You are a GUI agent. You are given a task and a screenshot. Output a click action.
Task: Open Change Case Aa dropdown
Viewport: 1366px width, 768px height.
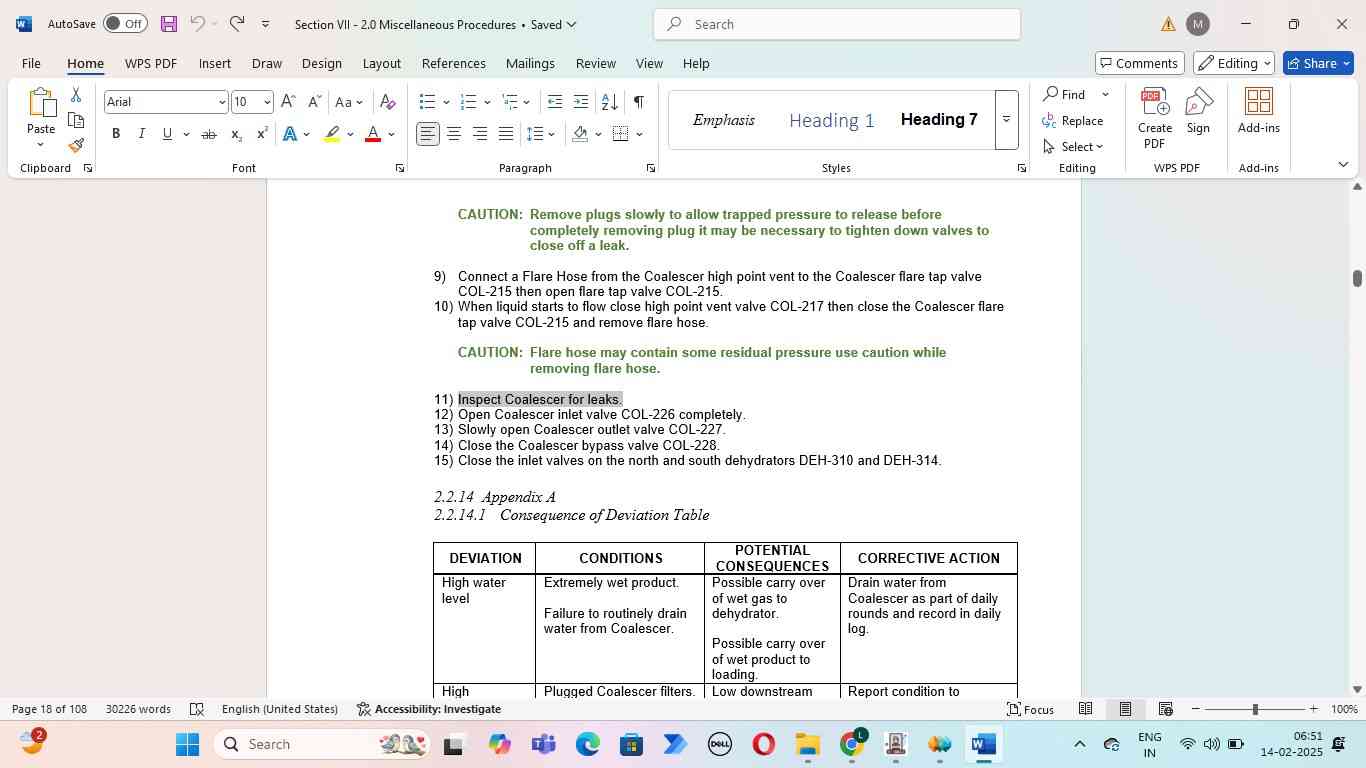point(349,102)
